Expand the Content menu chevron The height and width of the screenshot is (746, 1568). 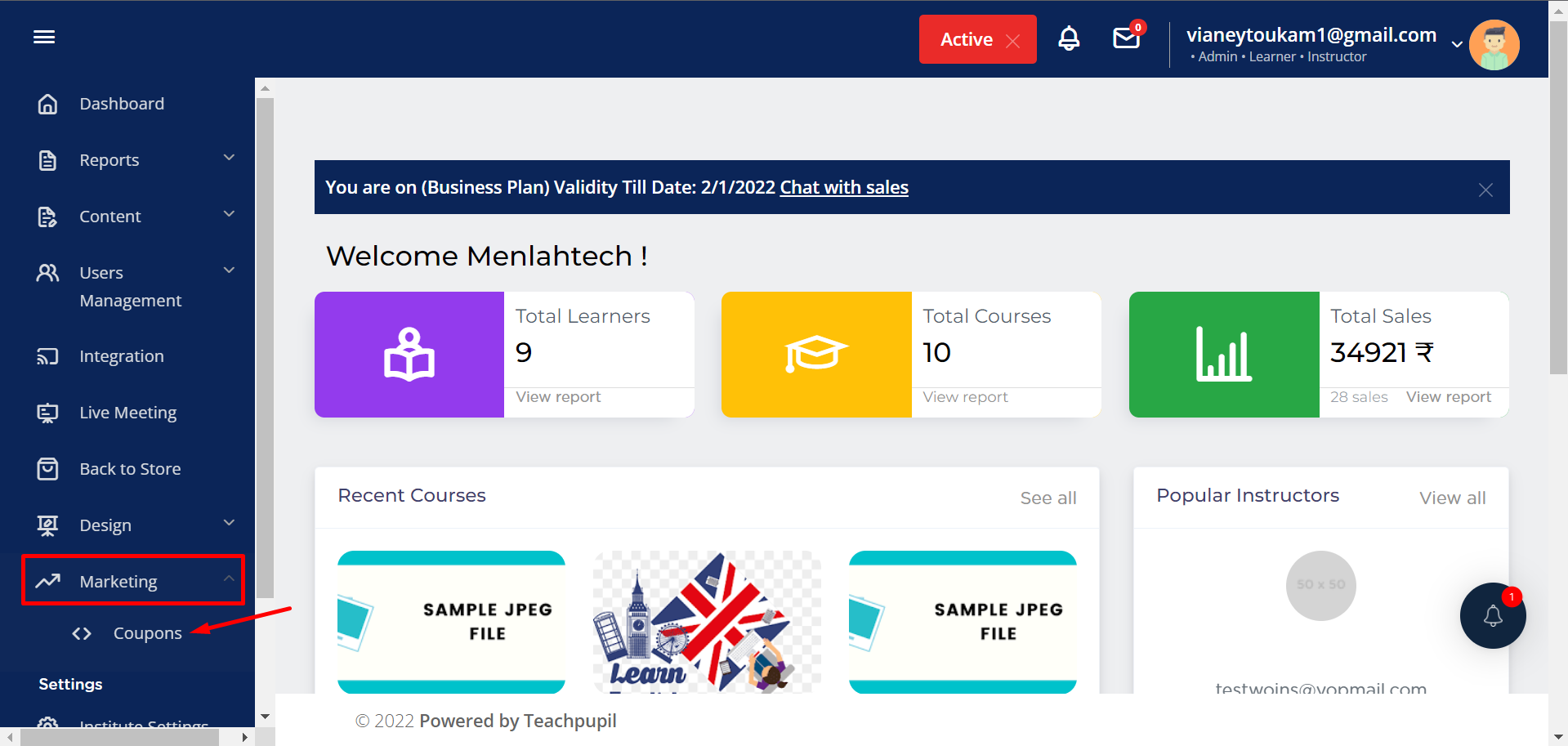(x=229, y=214)
